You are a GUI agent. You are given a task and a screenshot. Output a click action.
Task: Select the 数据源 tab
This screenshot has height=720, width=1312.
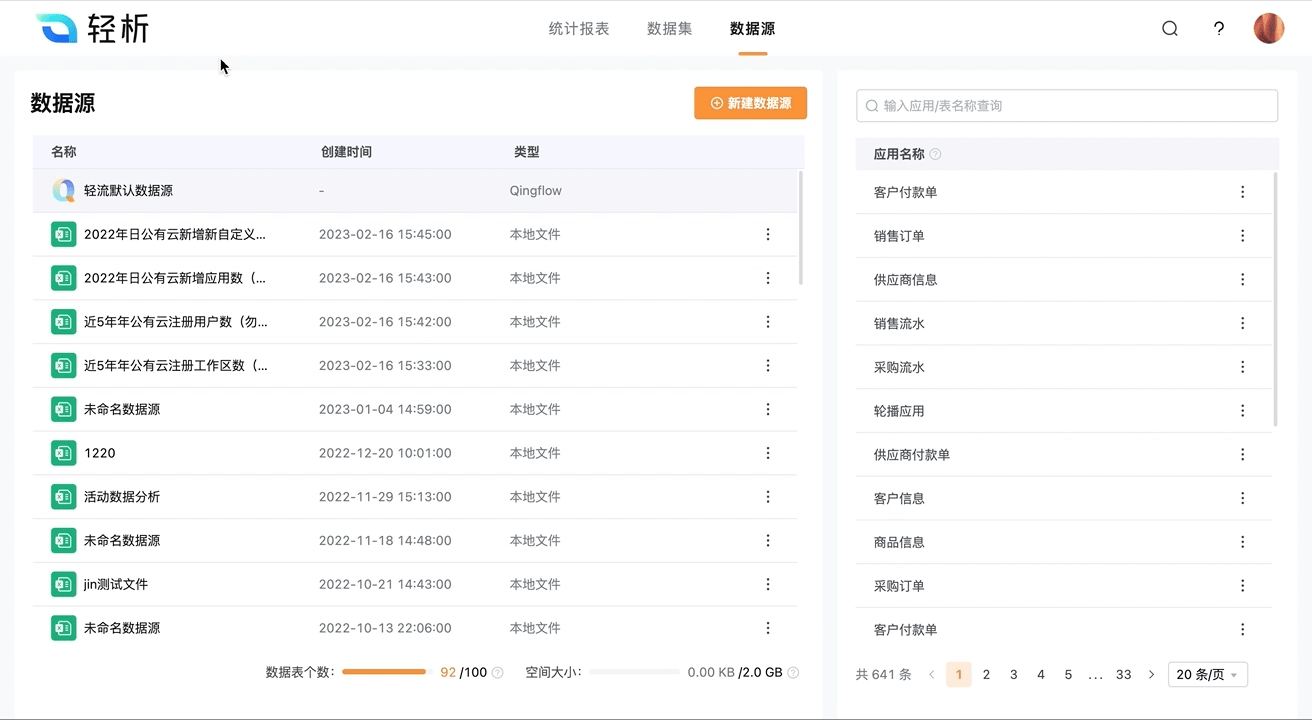[x=752, y=29]
